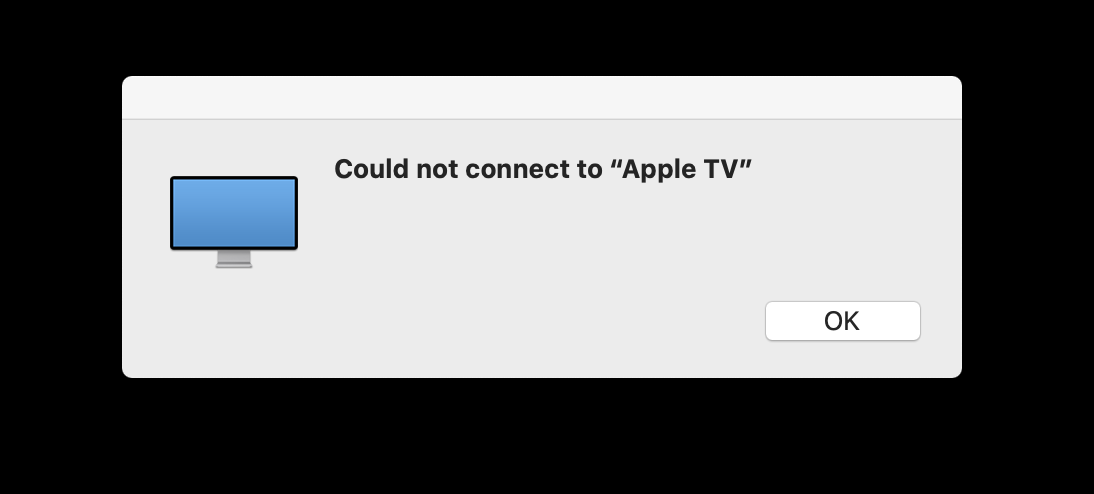Image resolution: width=1094 pixels, height=494 pixels.
Task: Click the AirPlay display icon in the alert
Action: pos(234,221)
